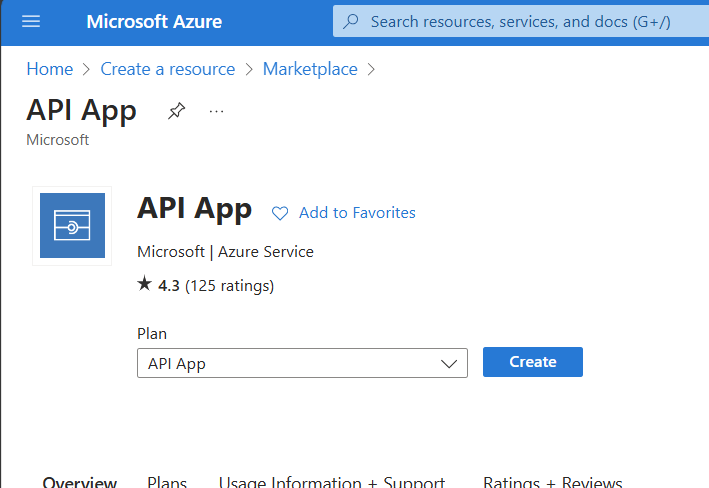Click the heart favorites icon
This screenshot has width=709, height=488.
(280, 213)
